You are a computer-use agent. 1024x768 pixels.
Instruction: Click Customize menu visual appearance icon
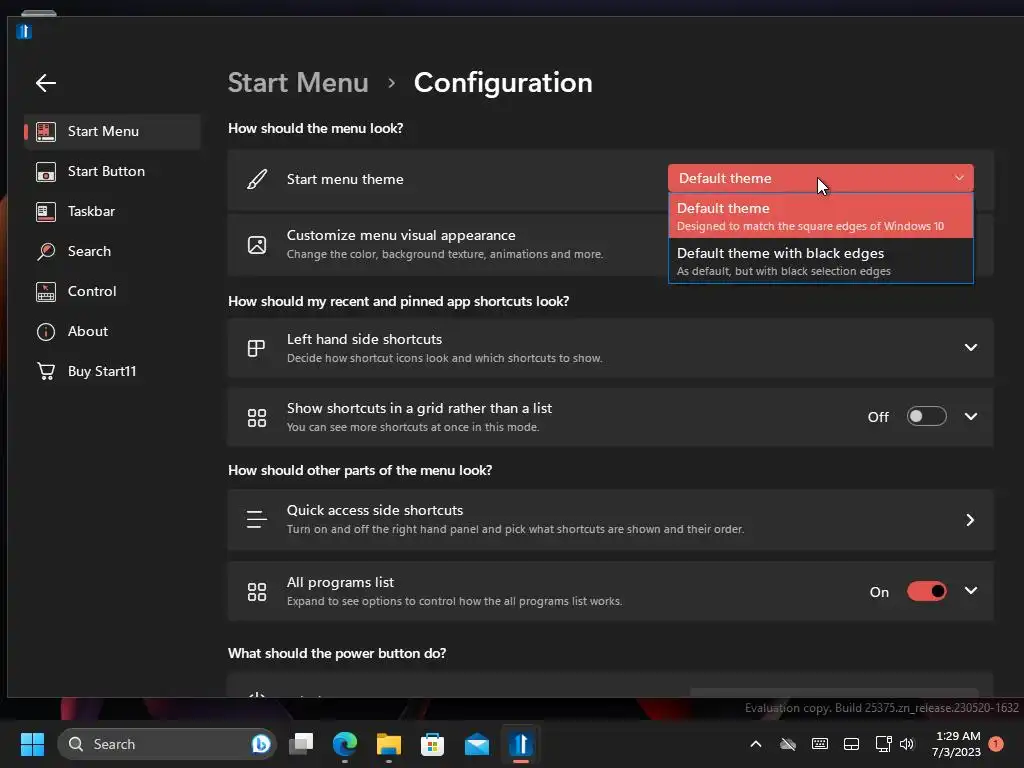[257, 245]
